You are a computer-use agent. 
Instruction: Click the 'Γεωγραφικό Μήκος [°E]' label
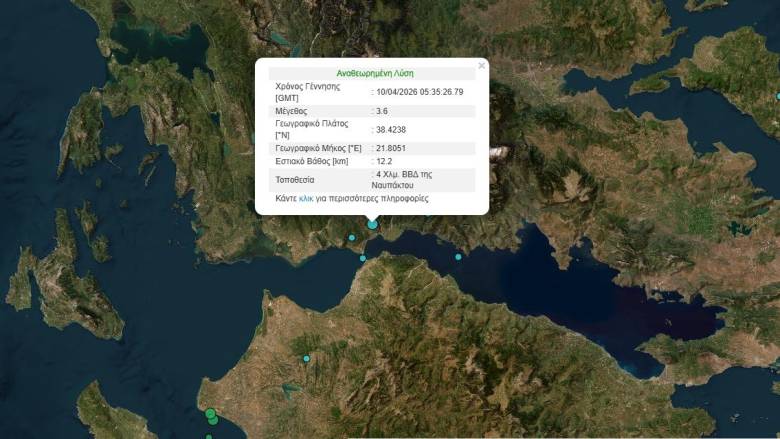(318, 148)
